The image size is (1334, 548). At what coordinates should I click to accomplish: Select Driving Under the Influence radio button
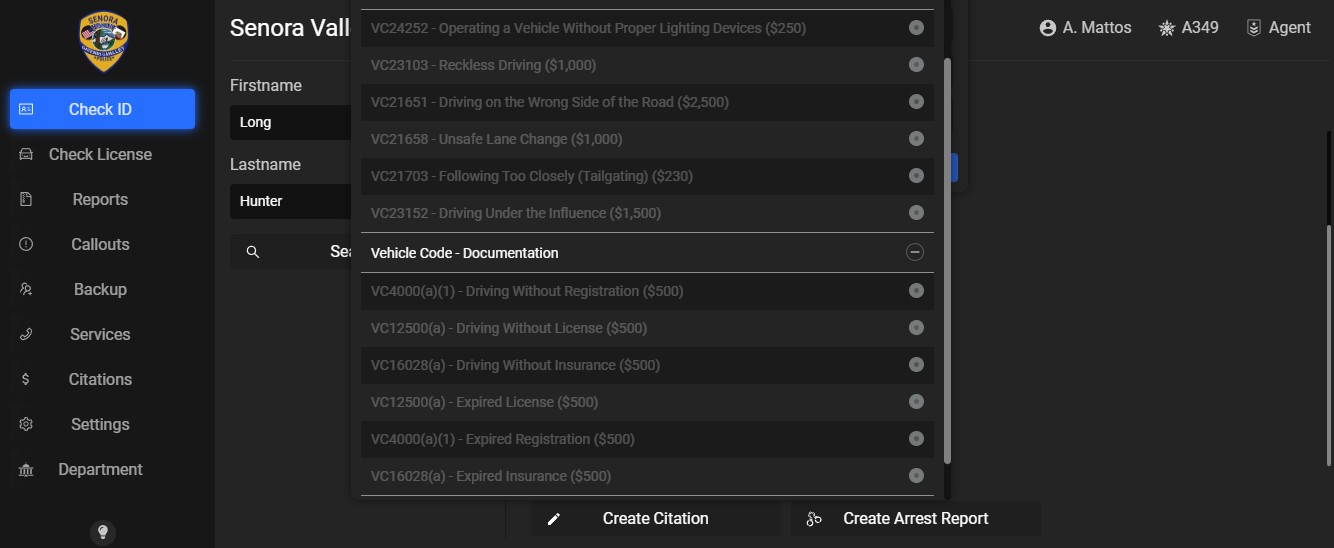point(916,213)
